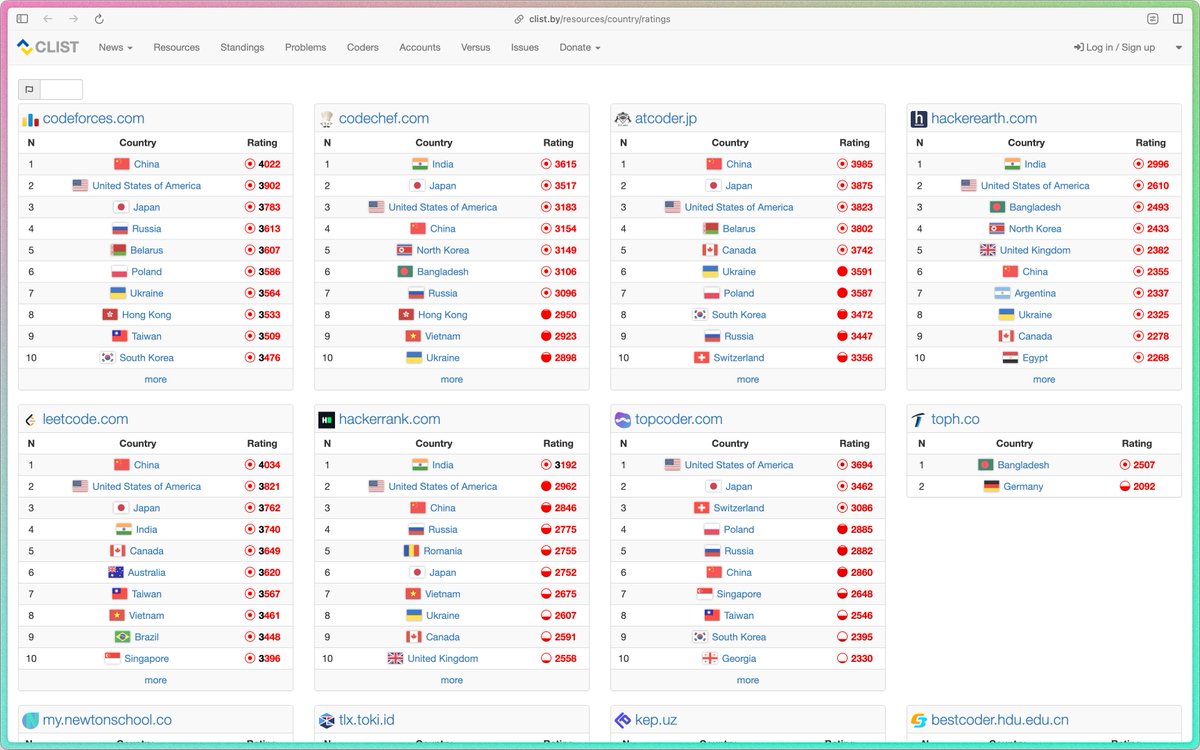Open the Accounts menu item

(420, 47)
